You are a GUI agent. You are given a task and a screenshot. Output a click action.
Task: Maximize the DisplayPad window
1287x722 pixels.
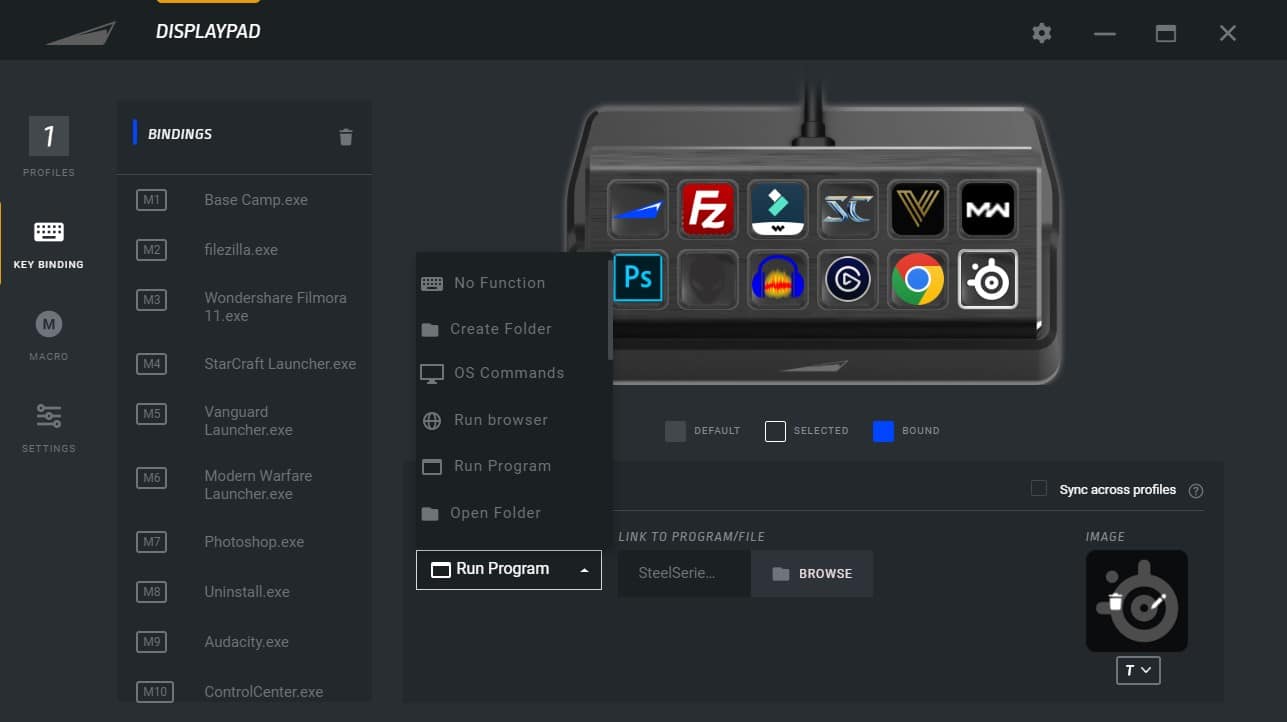click(1166, 33)
